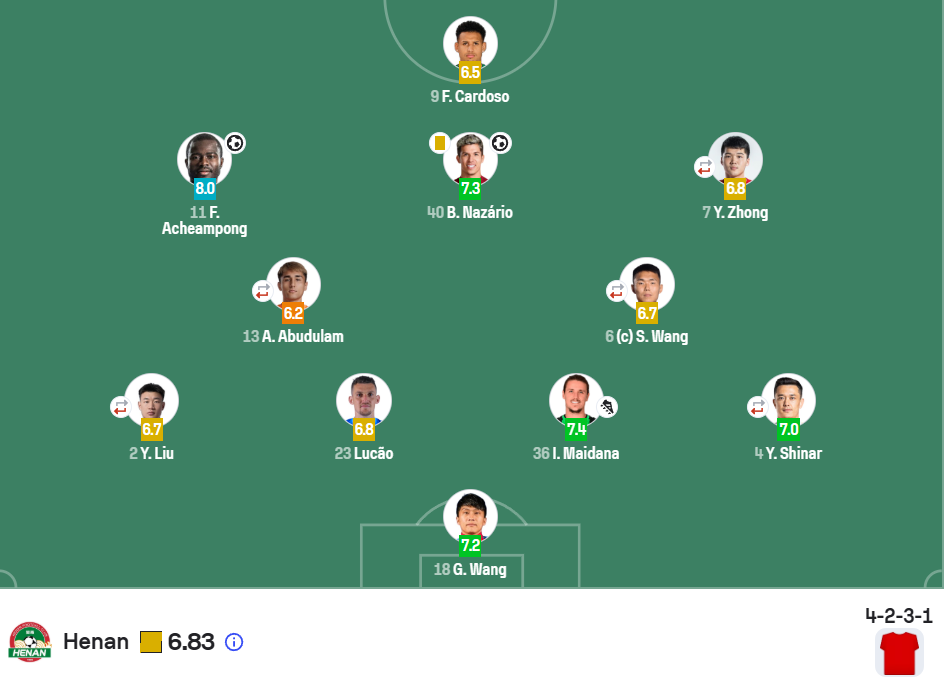This screenshot has width=946, height=695.
Task: Click the assist boot icon on I. Maidana
Action: [608, 407]
